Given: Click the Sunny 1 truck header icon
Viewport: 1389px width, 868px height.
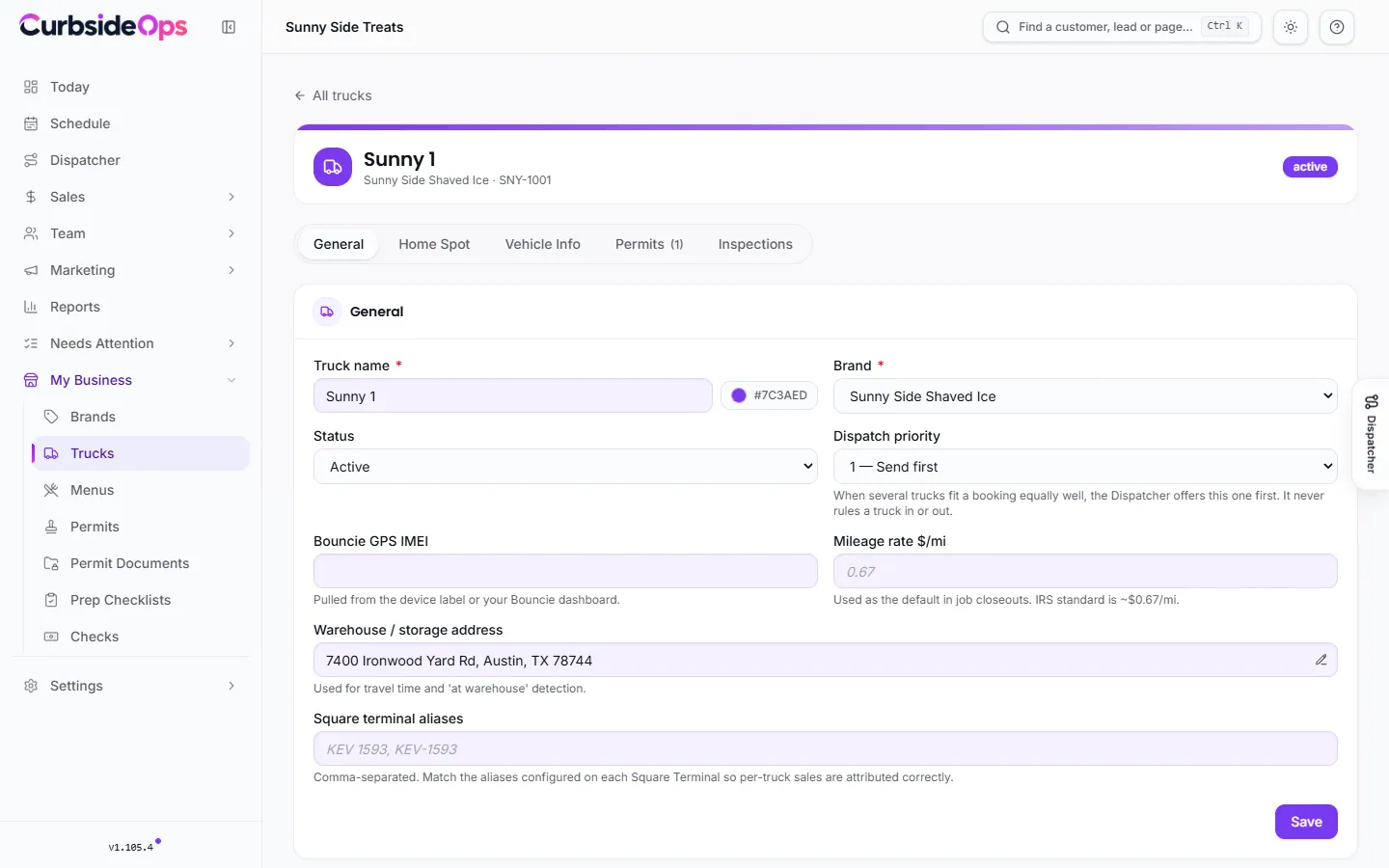Looking at the screenshot, I should [333, 167].
